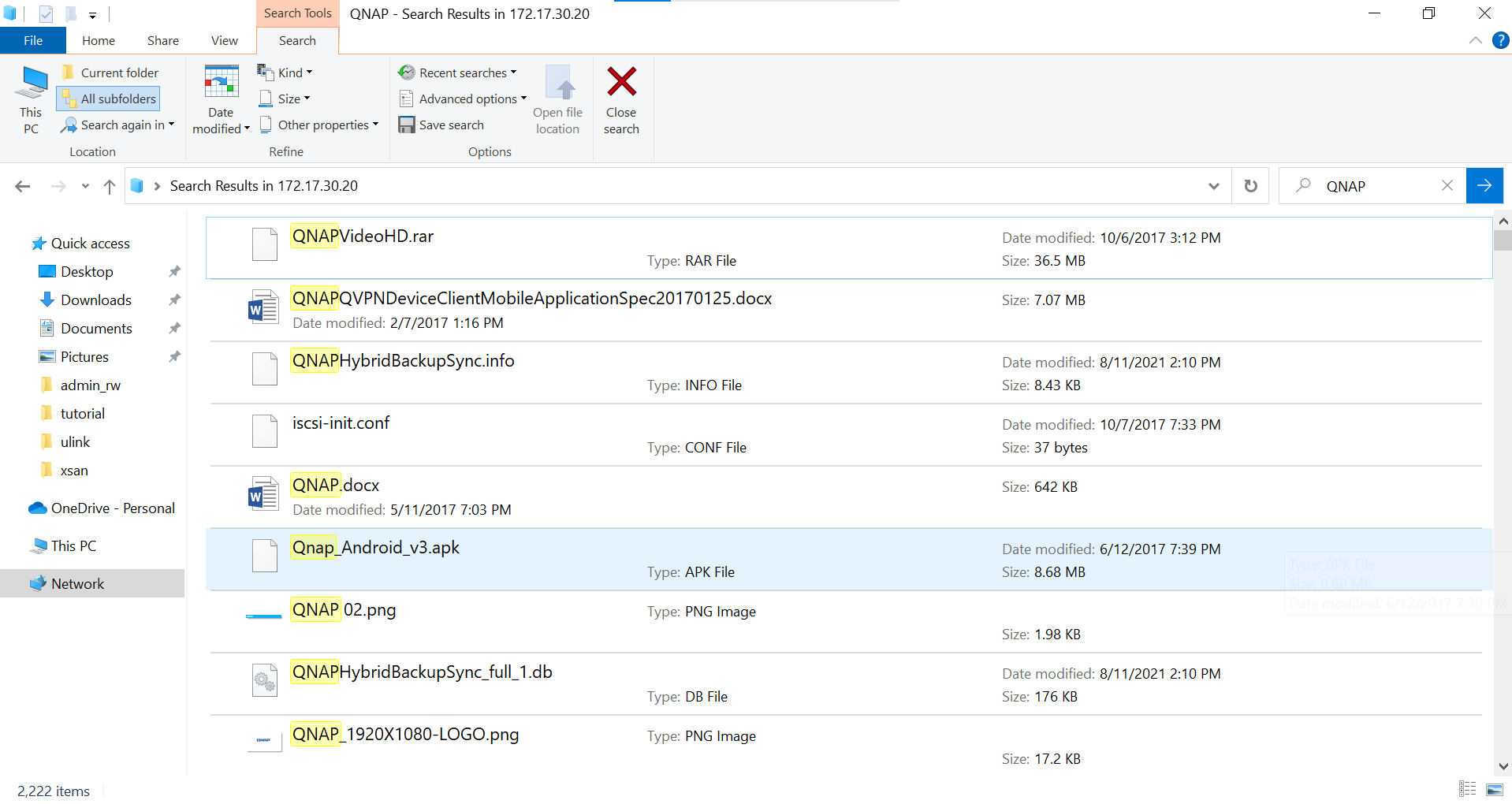1512x804 pixels.
Task: Click the New folder quick access toolbar icon
Action: [x=71, y=13]
